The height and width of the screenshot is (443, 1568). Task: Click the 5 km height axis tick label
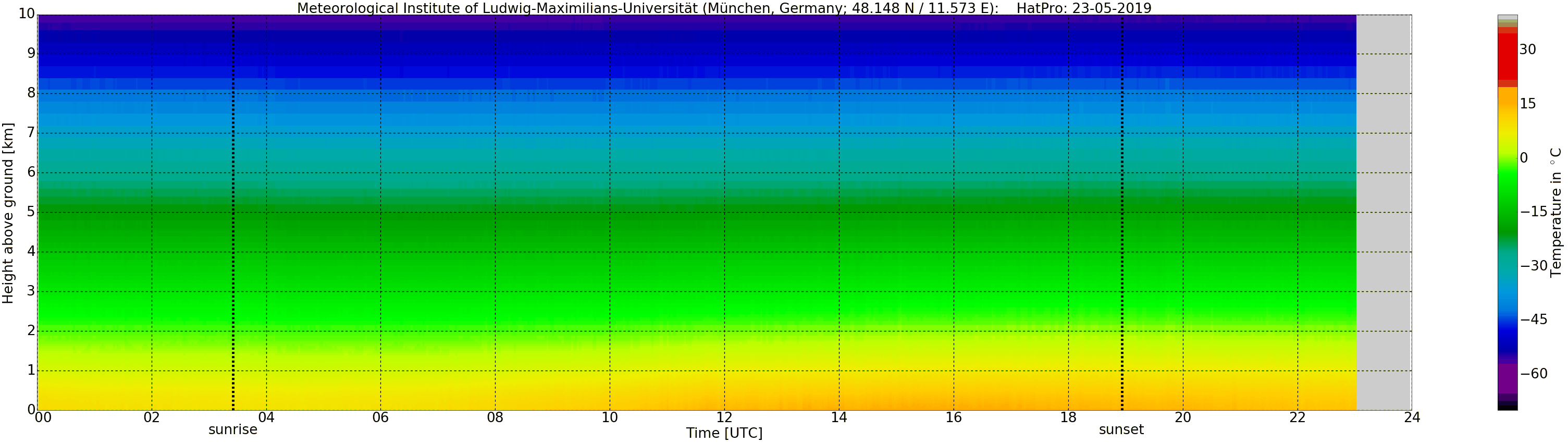coord(31,212)
